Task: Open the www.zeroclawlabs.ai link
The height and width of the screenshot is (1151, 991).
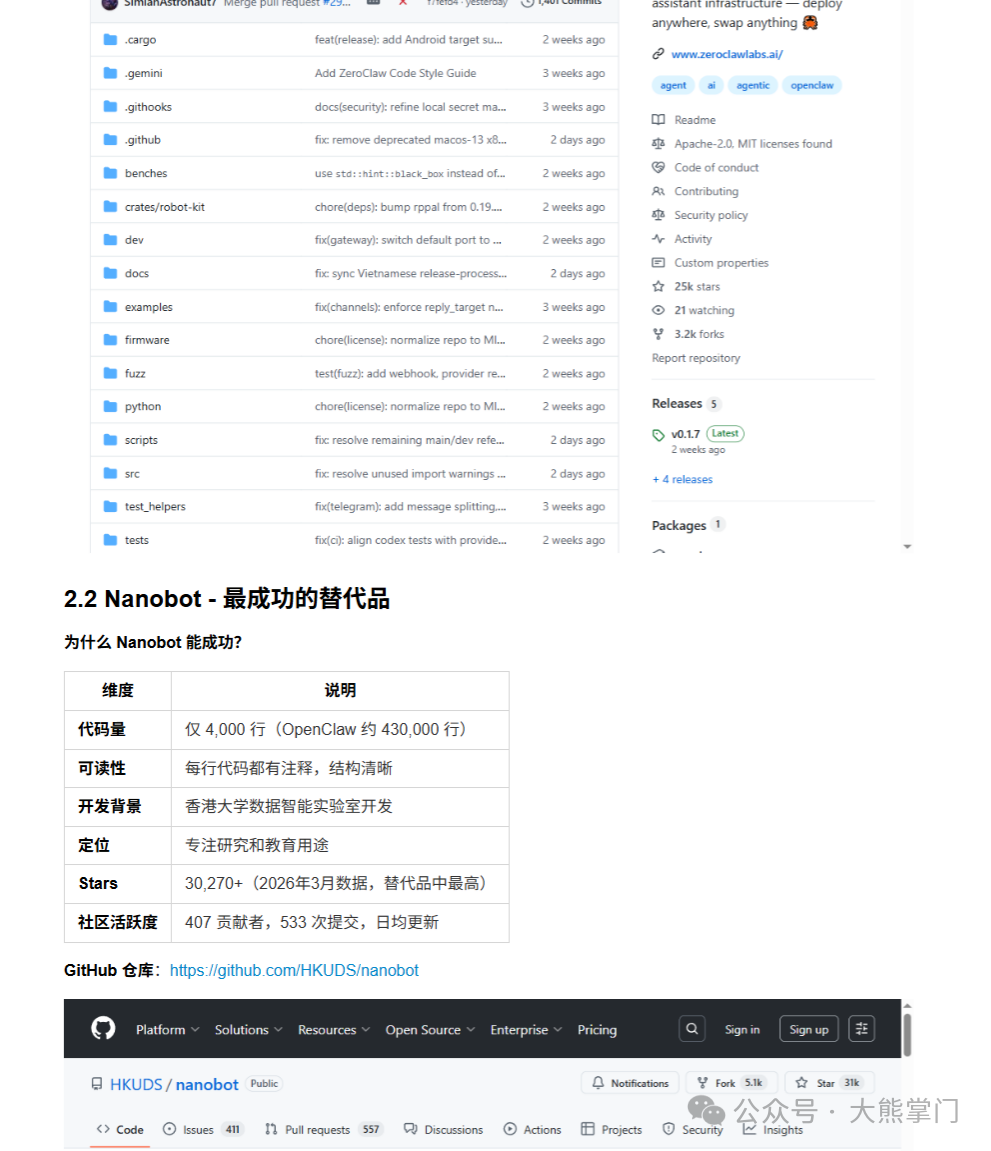Action: tap(726, 53)
